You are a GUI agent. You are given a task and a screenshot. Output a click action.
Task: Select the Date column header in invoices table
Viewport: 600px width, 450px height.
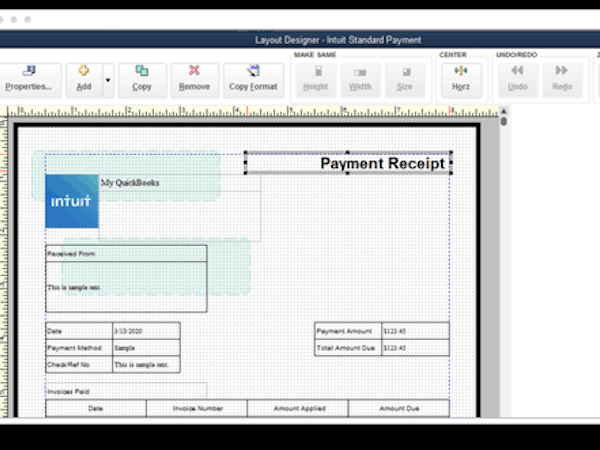coord(96,408)
